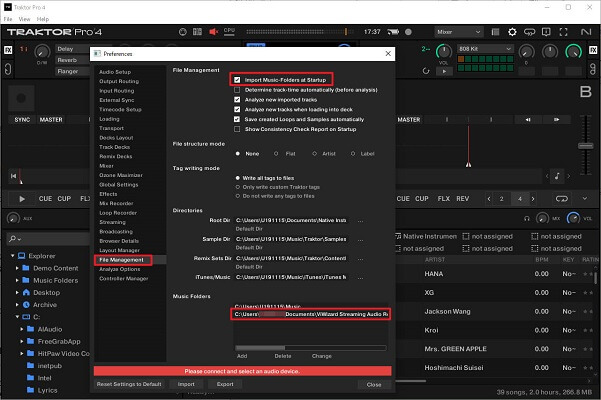Toggle the red muted speaker icon
Screen dimensions: 601x400
[213, 32]
